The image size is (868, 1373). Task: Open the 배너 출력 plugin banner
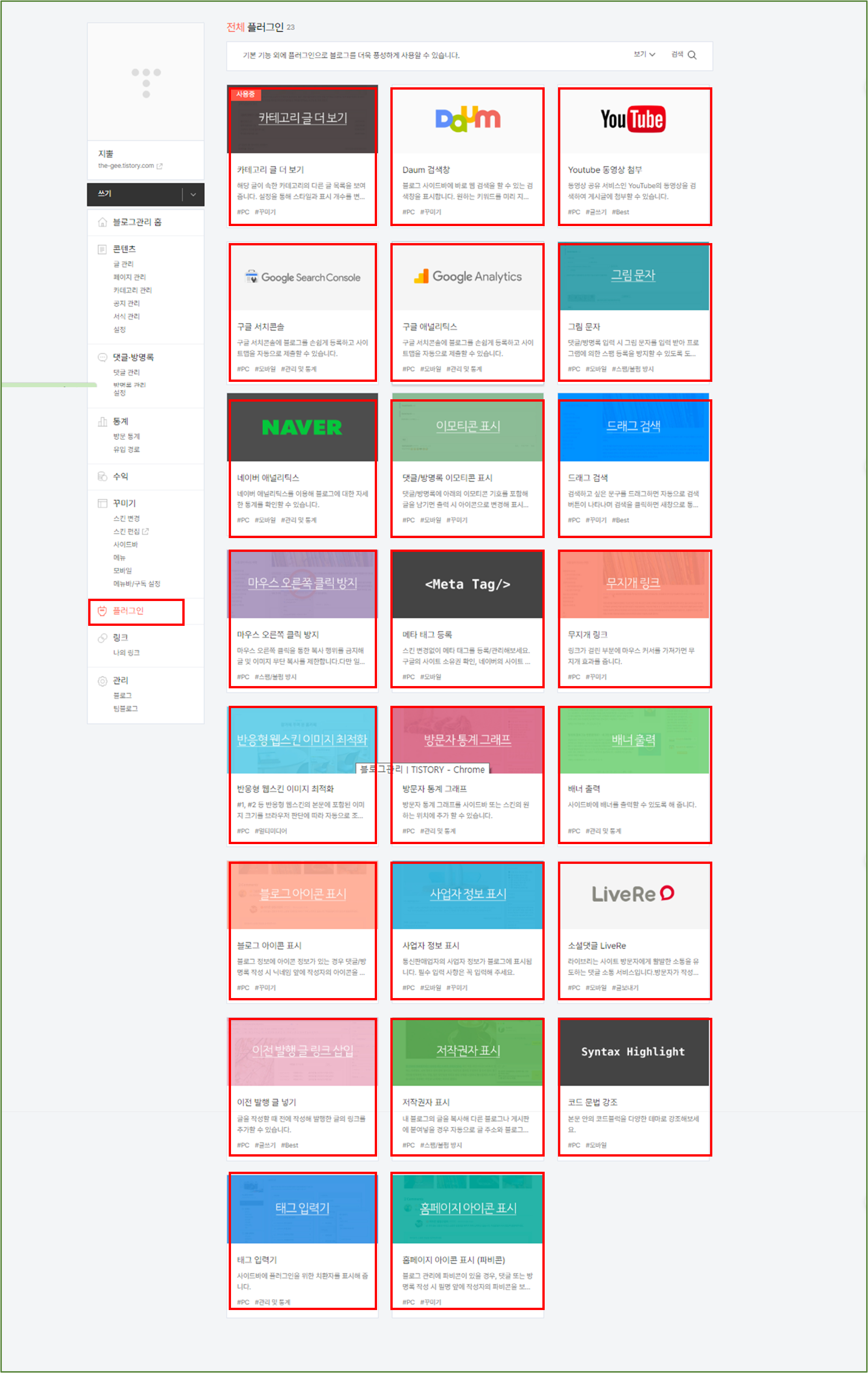(634, 741)
